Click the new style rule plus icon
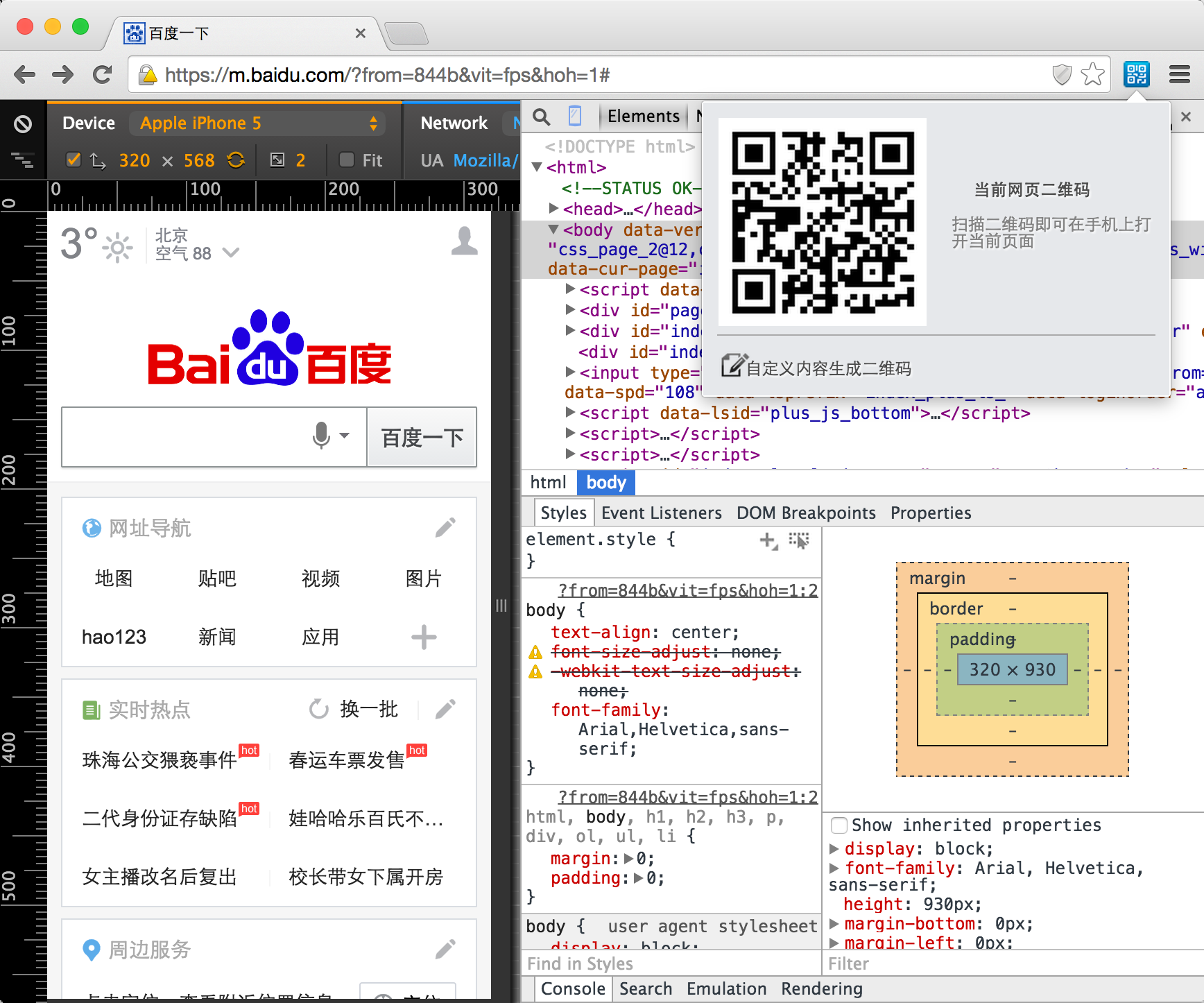The height and width of the screenshot is (1003, 1204). click(768, 541)
